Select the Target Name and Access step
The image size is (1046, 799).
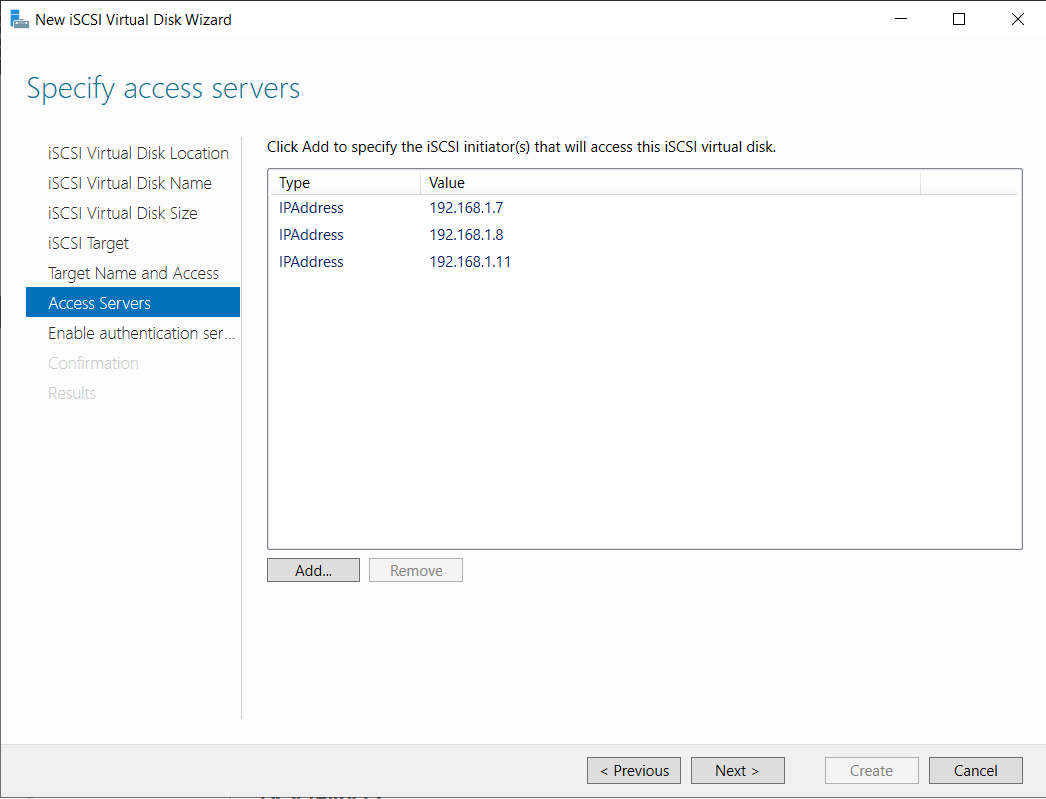[133, 272]
